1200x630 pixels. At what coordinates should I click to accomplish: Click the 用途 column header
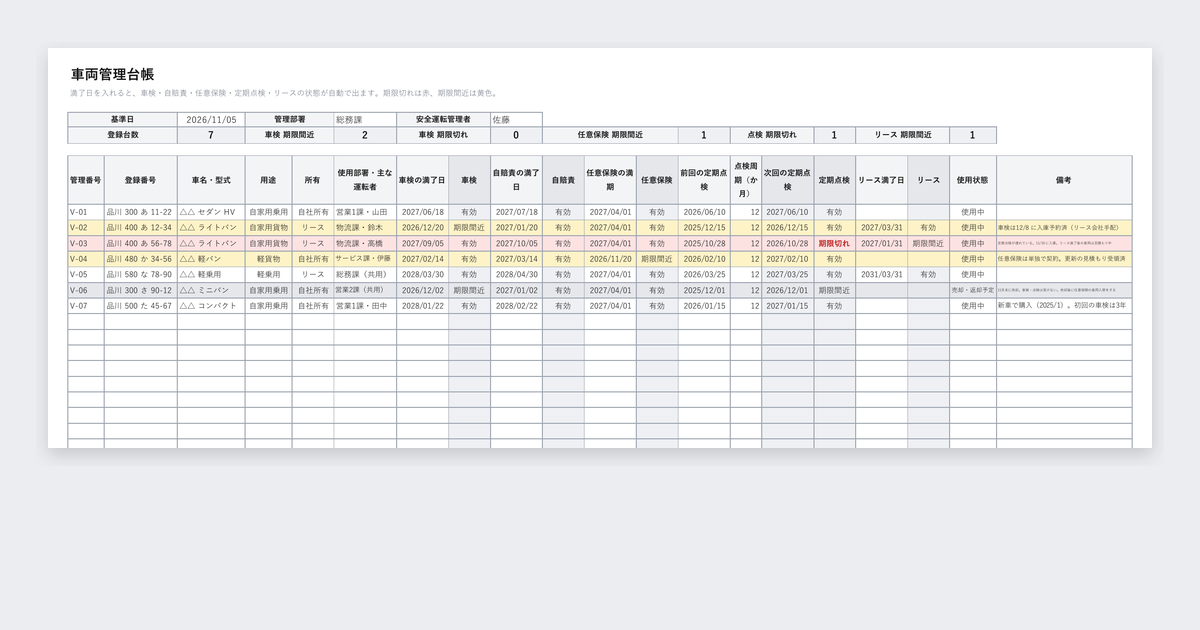[269, 180]
